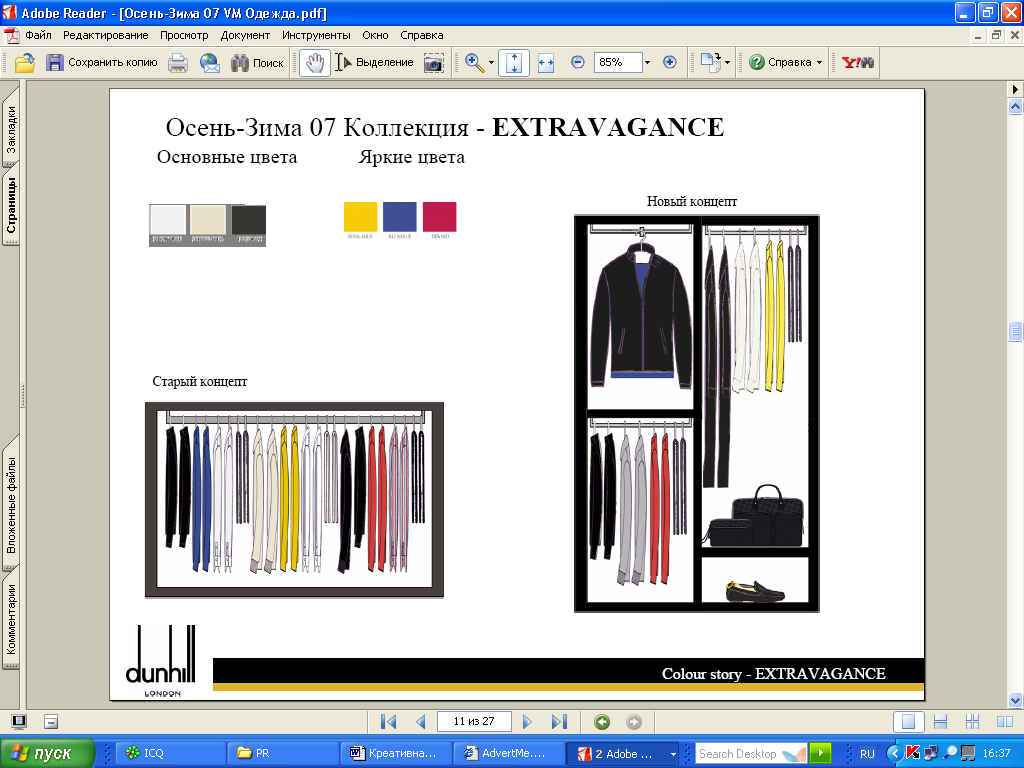Click the hide toolbars icon in status bar
This screenshot has width=1024, height=768.
(x=51, y=722)
